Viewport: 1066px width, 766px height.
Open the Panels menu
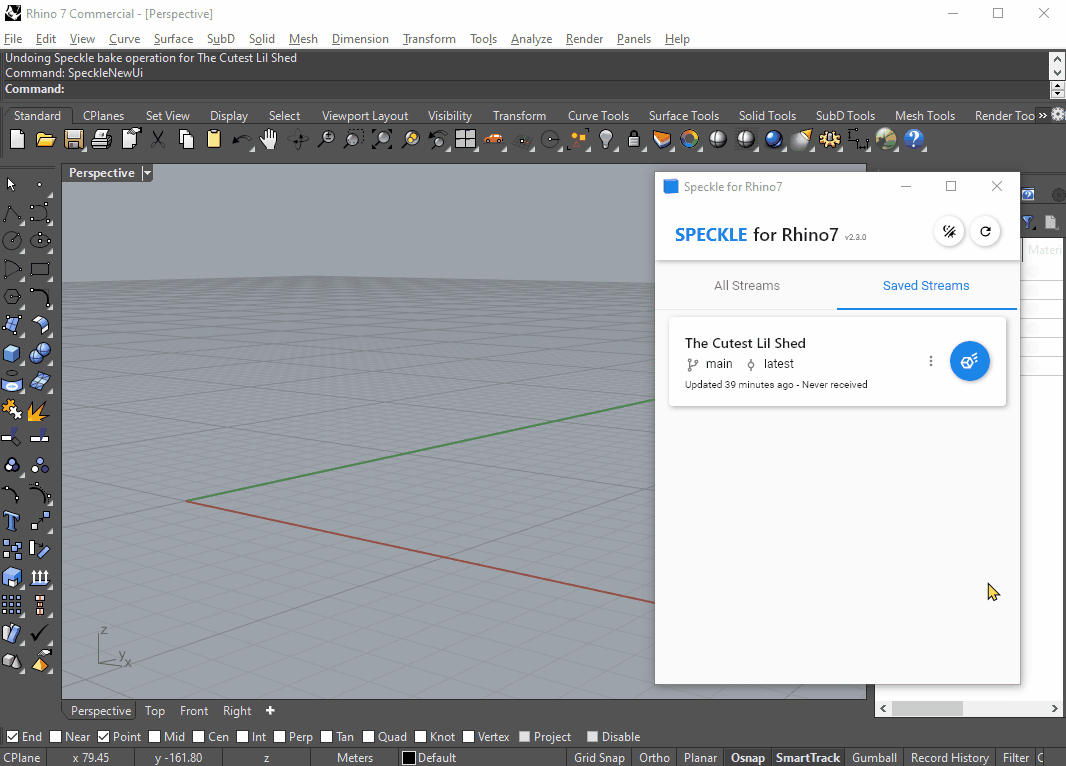point(634,39)
